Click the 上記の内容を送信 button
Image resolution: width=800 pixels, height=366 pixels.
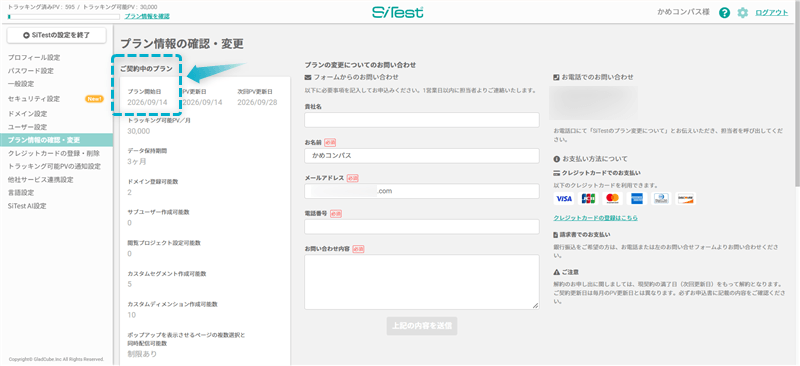422,326
